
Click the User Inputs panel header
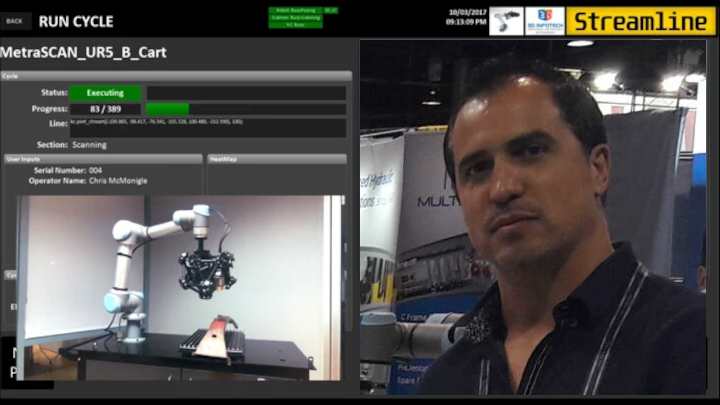(x=103, y=159)
